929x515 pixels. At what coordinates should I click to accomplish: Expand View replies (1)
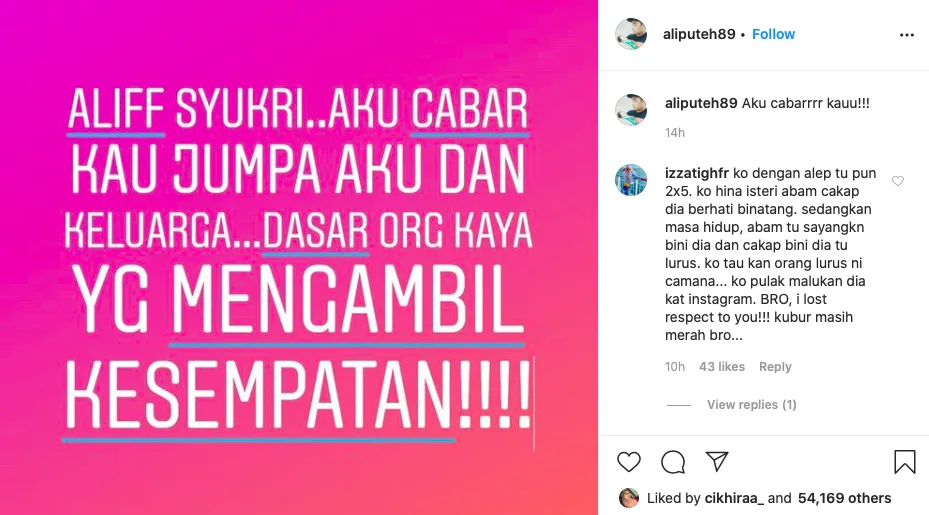(751, 405)
